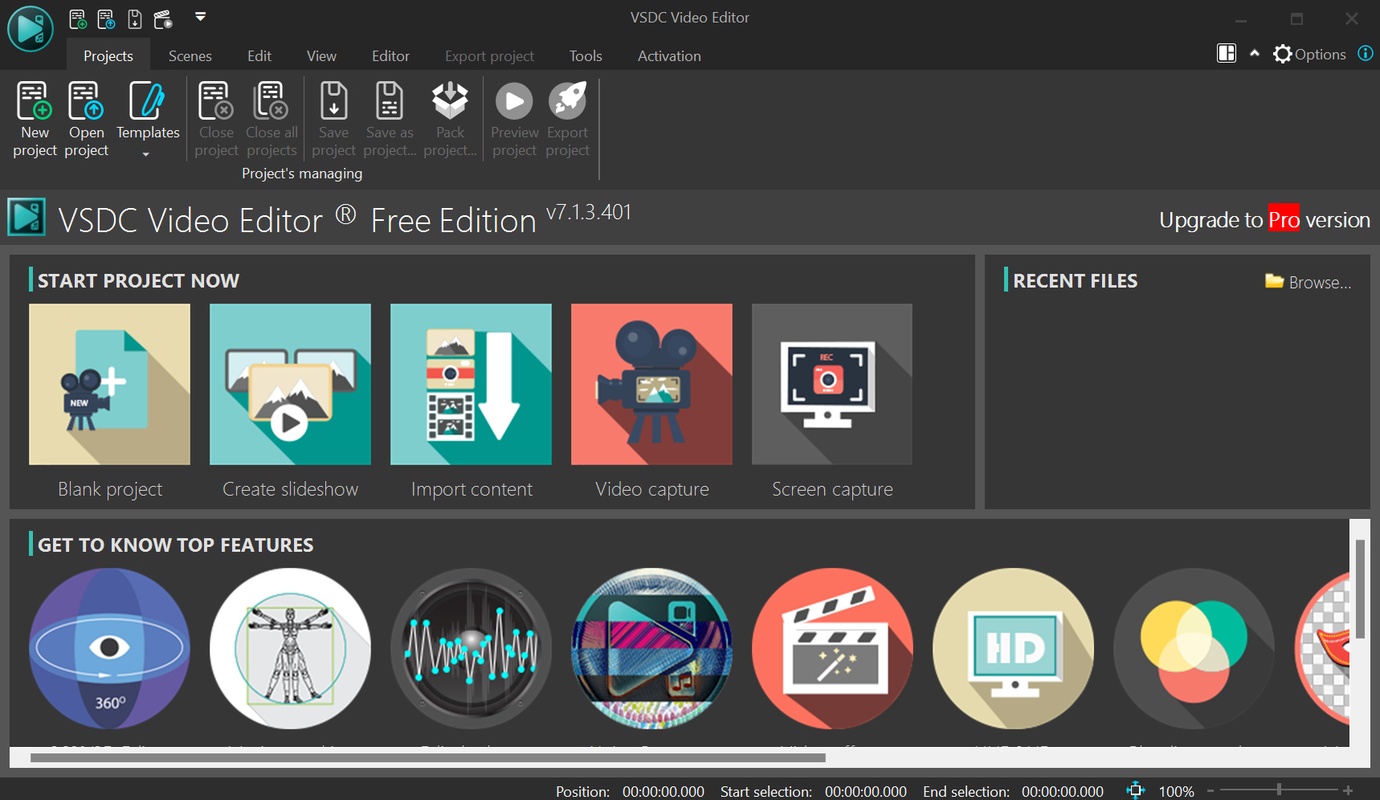
Task: Click the blue info icon beside Options
Action: tap(1365, 54)
